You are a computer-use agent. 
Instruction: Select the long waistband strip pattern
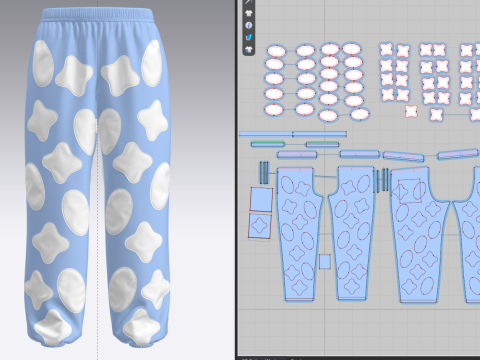tap(293, 134)
